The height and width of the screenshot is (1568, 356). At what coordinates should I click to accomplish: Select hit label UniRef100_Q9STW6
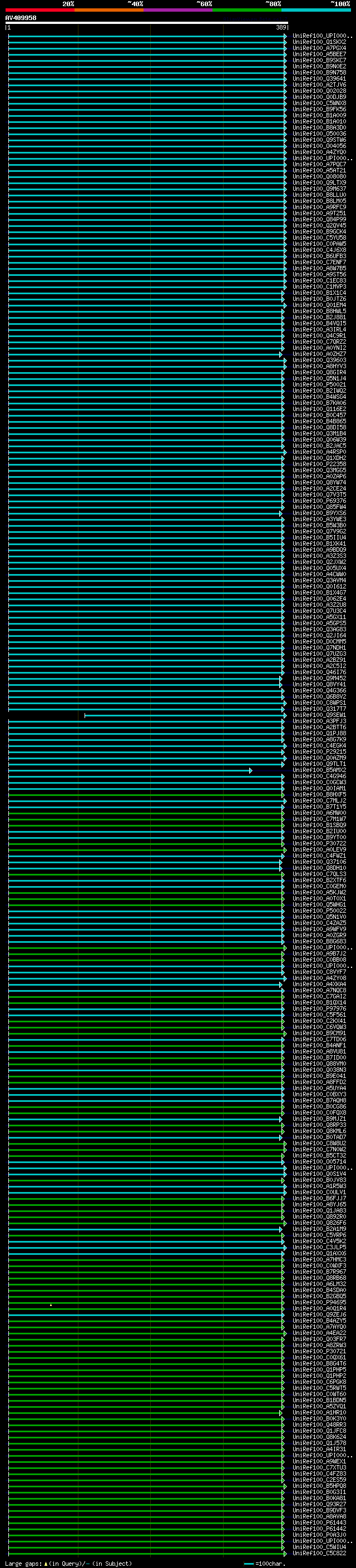[x=319, y=140]
